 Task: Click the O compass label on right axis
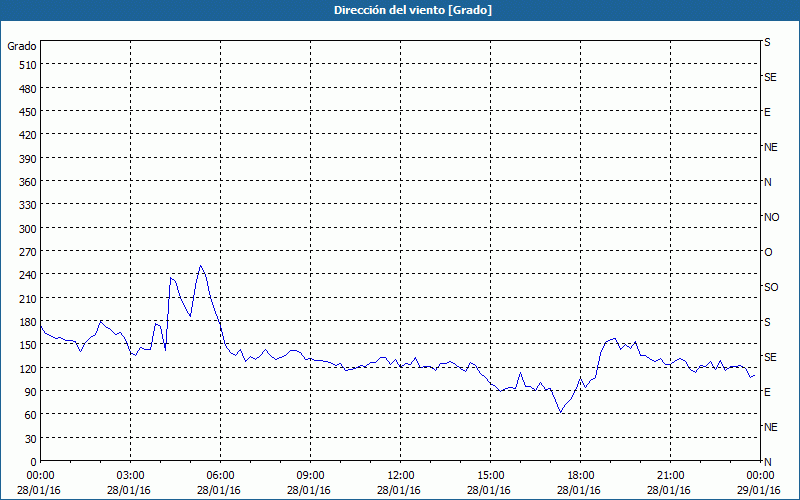click(x=768, y=252)
